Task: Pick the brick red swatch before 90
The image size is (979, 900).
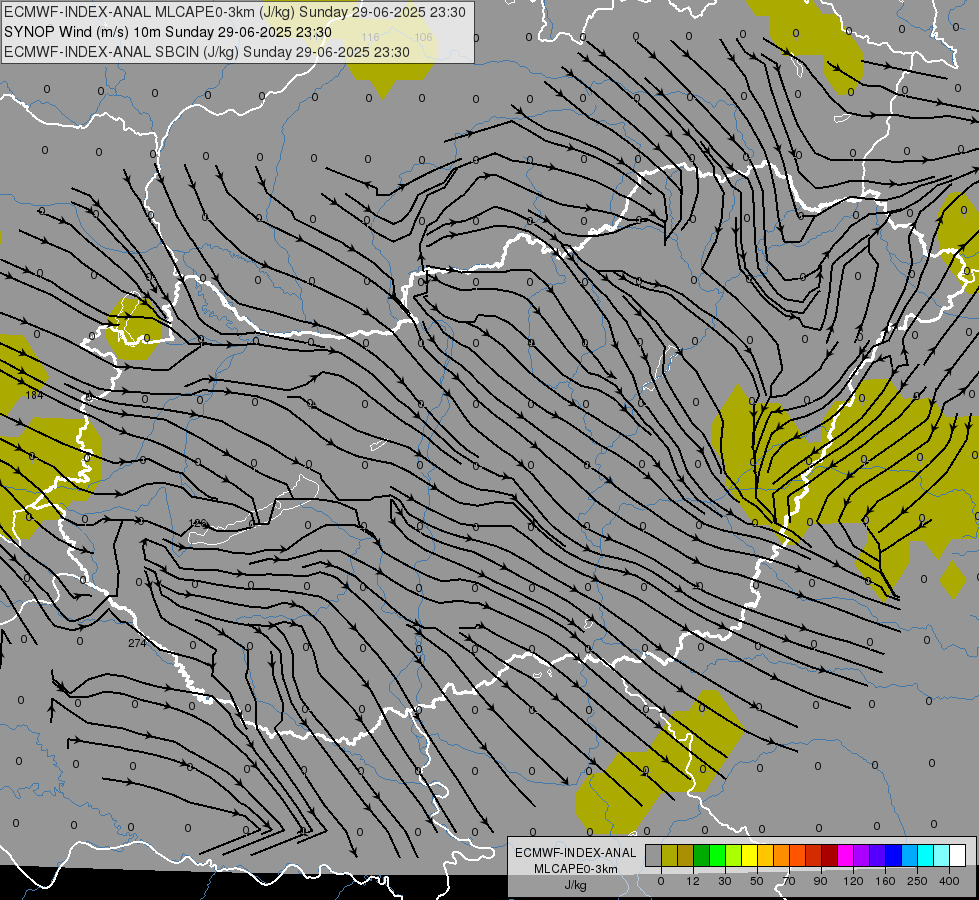Action: [x=814, y=855]
